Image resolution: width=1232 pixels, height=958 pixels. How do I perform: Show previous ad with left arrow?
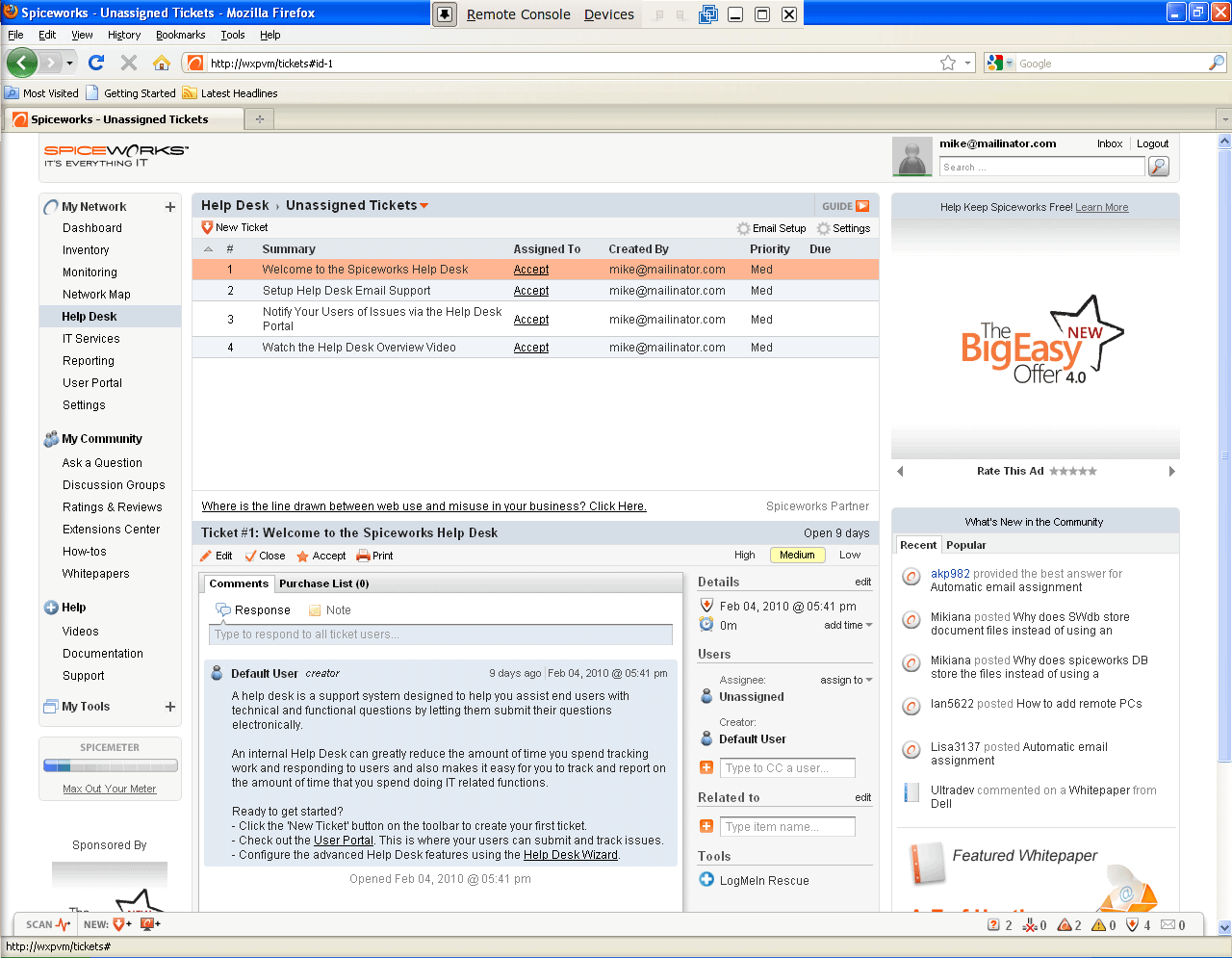900,472
